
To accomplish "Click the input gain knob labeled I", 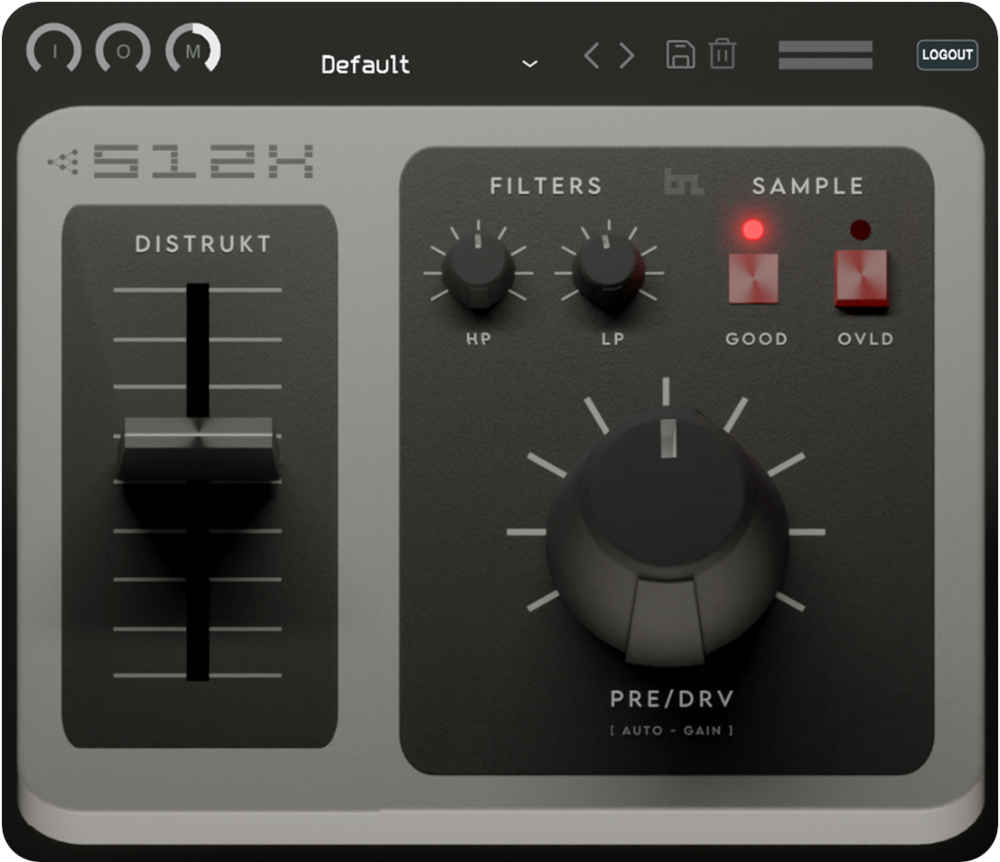I will click(x=53, y=50).
